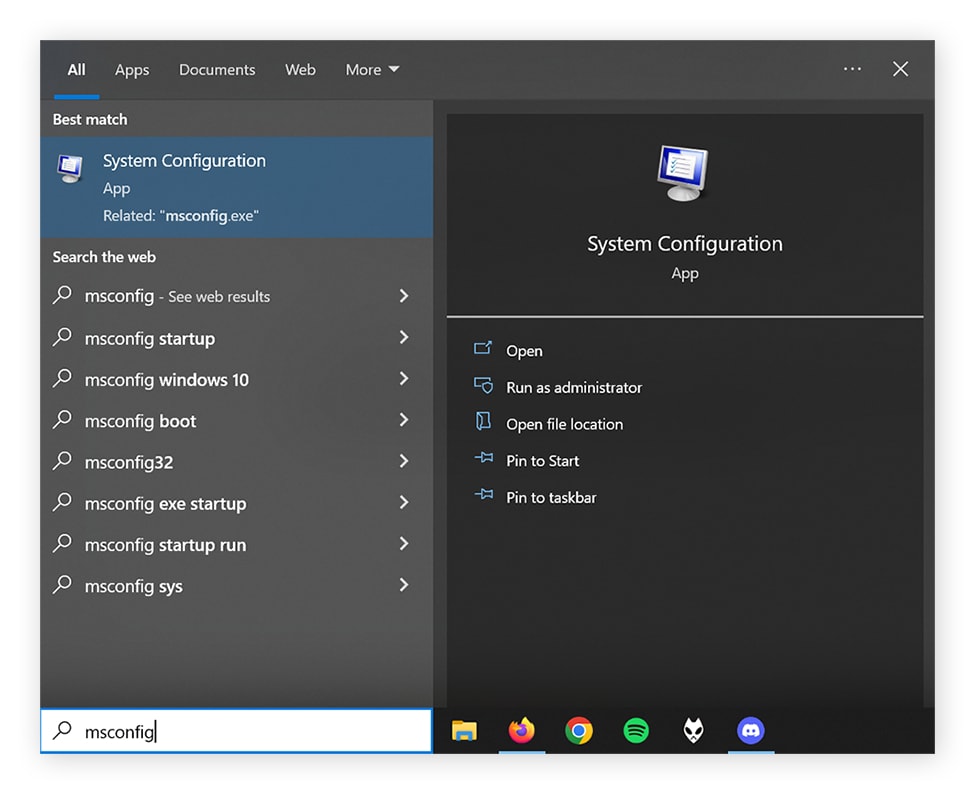
Task: Expand the msconfig startup run chevron
Action: [x=404, y=544]
